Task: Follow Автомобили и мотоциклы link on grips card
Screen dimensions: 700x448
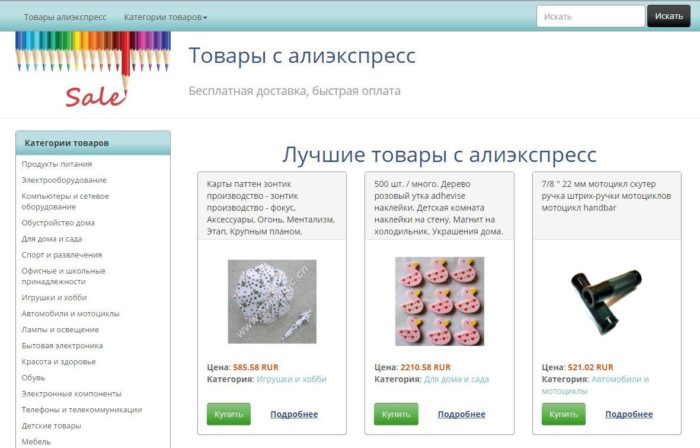Action: 596,385
